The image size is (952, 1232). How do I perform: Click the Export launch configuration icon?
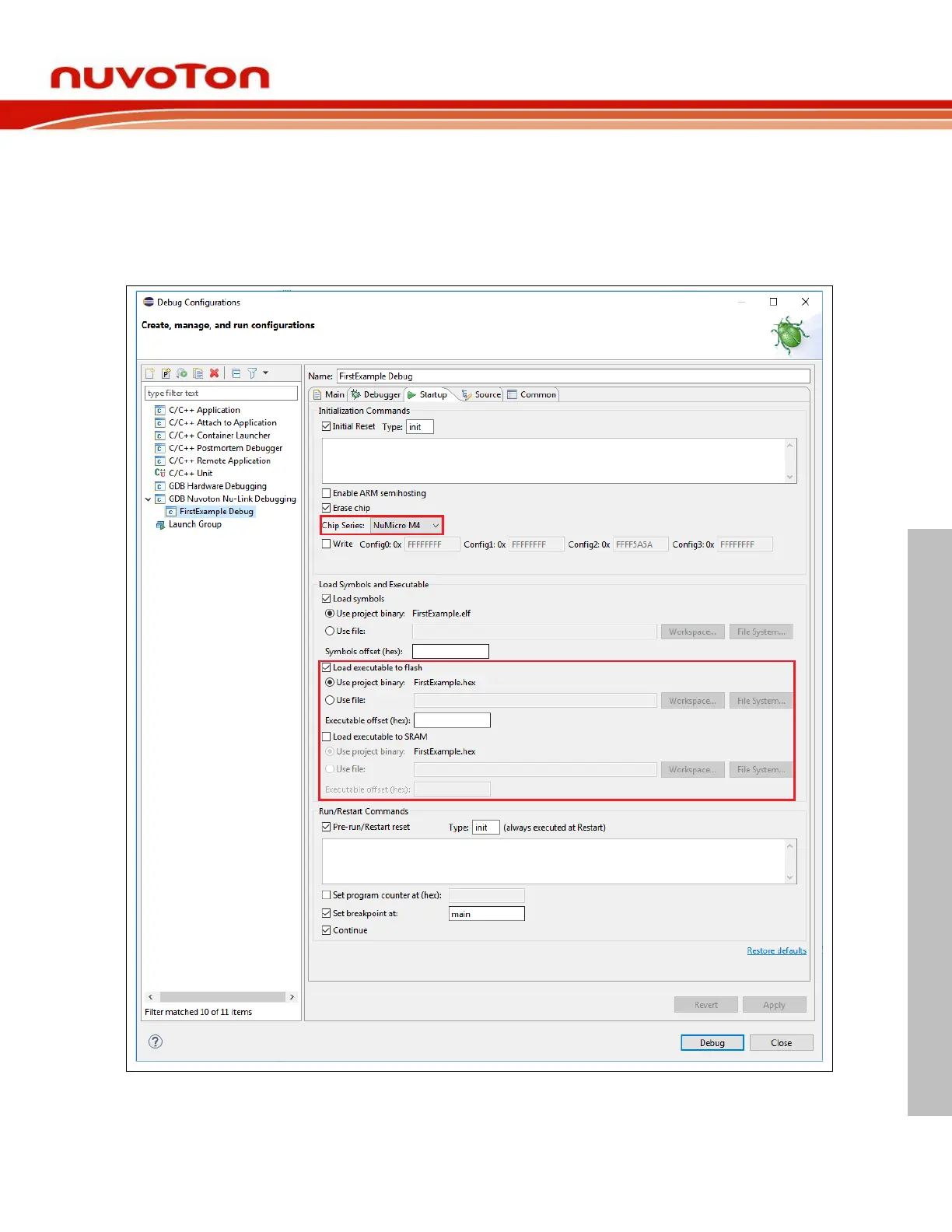(x=181, y=373)
